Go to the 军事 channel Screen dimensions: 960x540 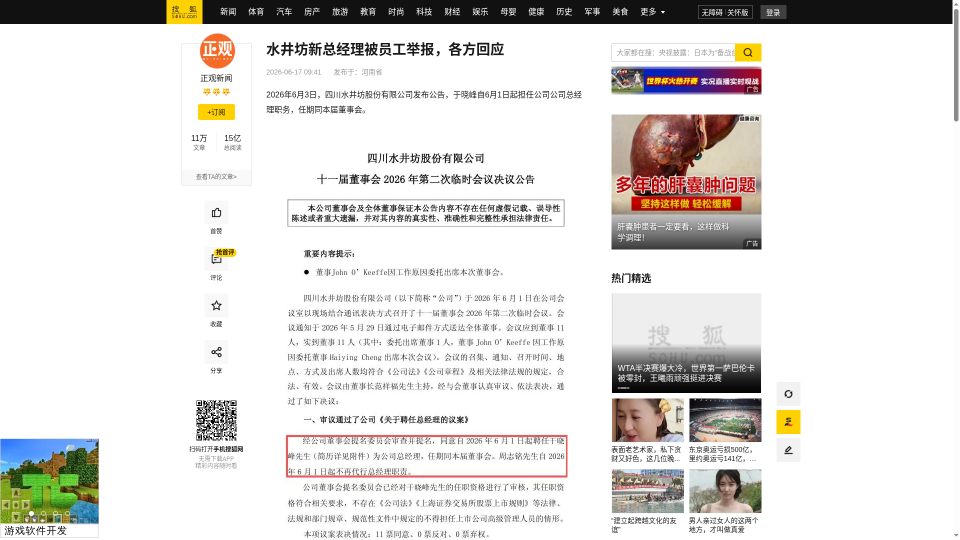click(592, 12)
